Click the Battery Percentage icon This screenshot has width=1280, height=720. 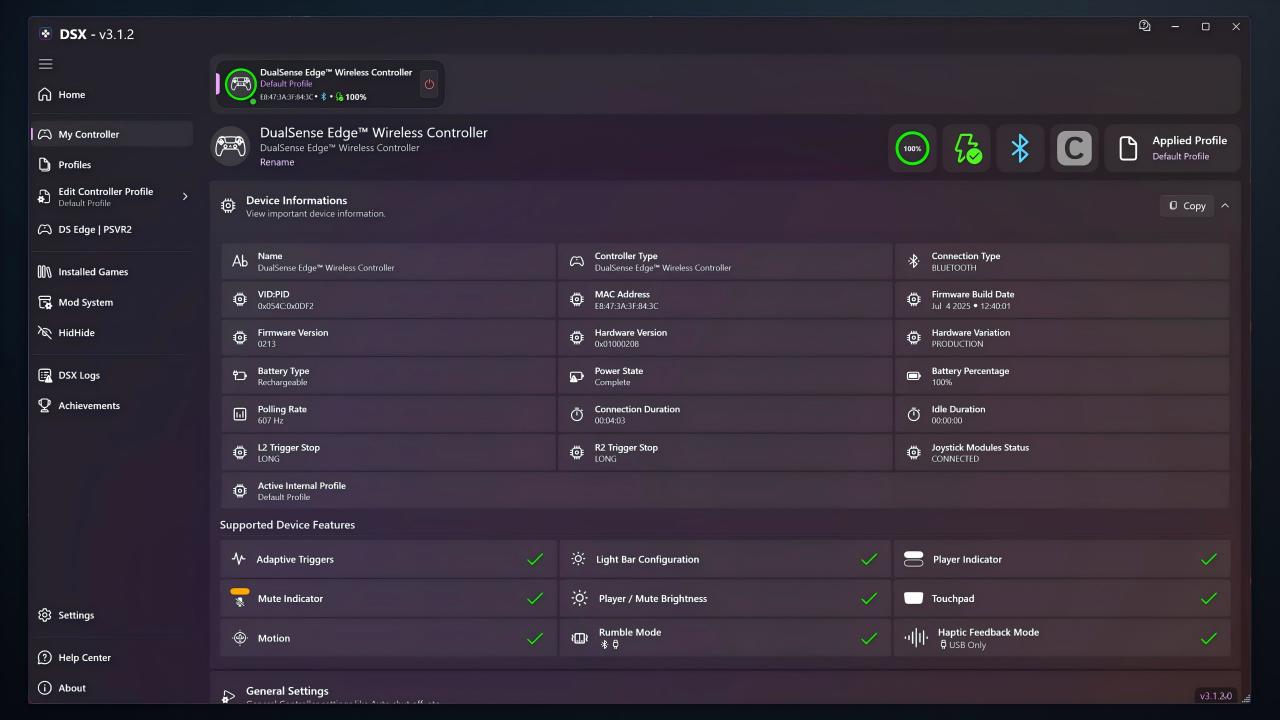[x=913, y=376]
